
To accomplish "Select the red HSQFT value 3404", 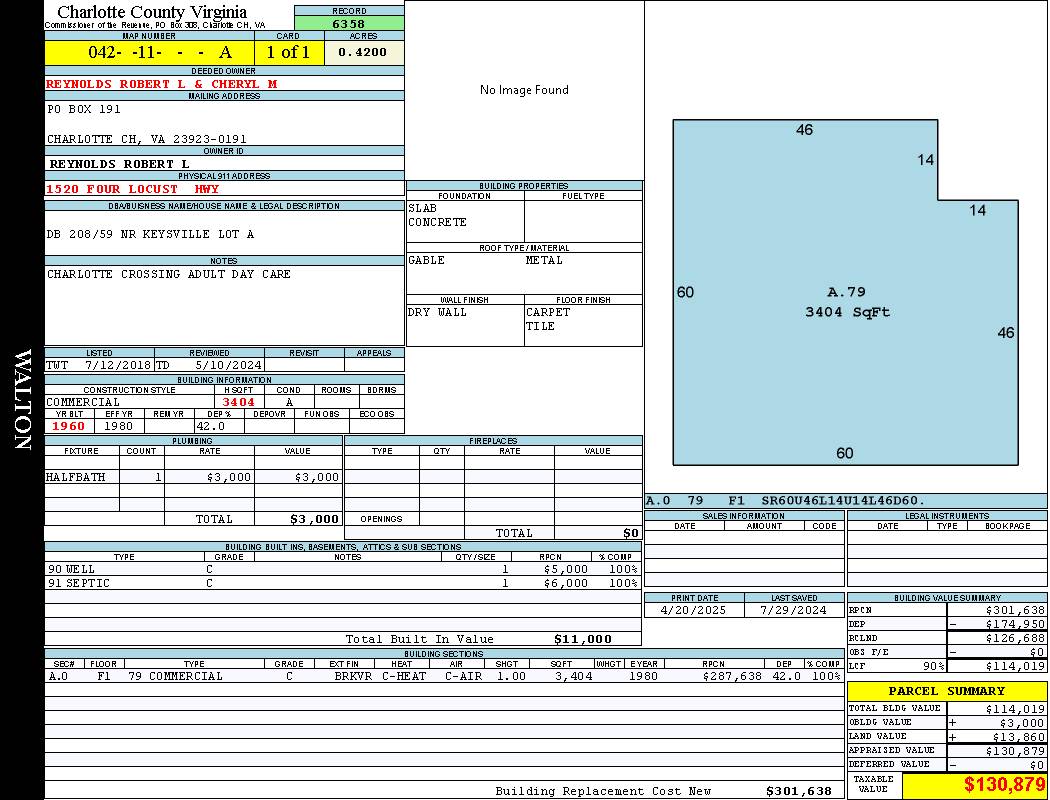I will [238, 402].
